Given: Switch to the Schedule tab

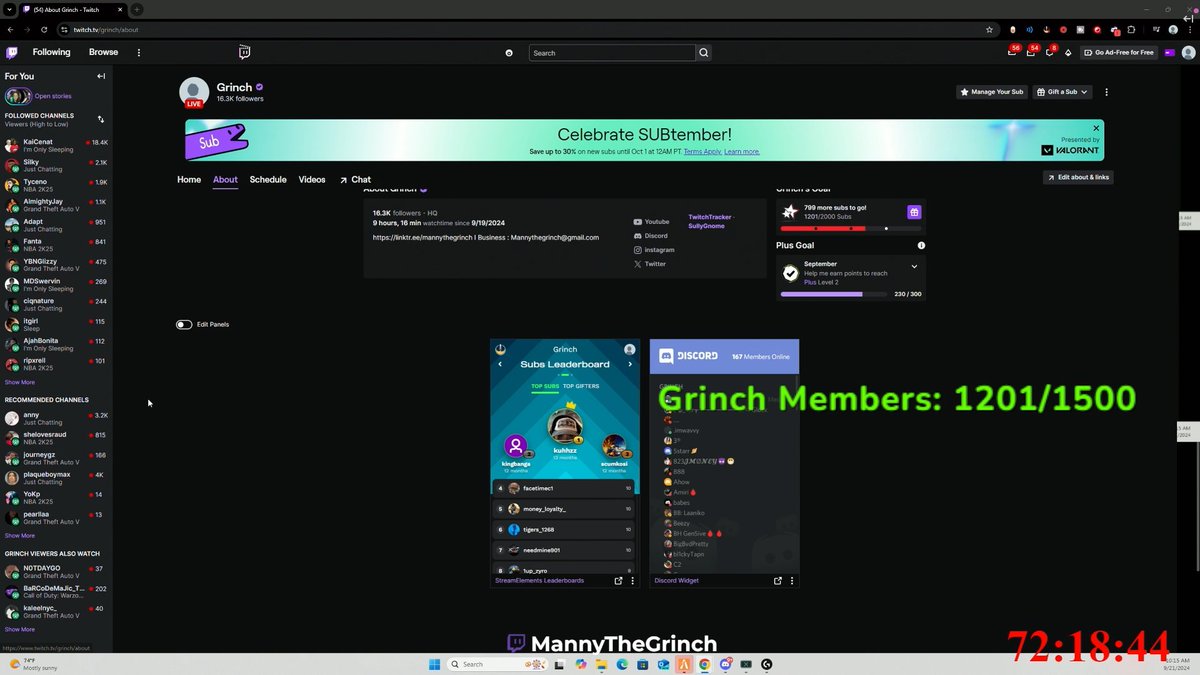Looking at the screenshot, I should (x=268, y=180).
